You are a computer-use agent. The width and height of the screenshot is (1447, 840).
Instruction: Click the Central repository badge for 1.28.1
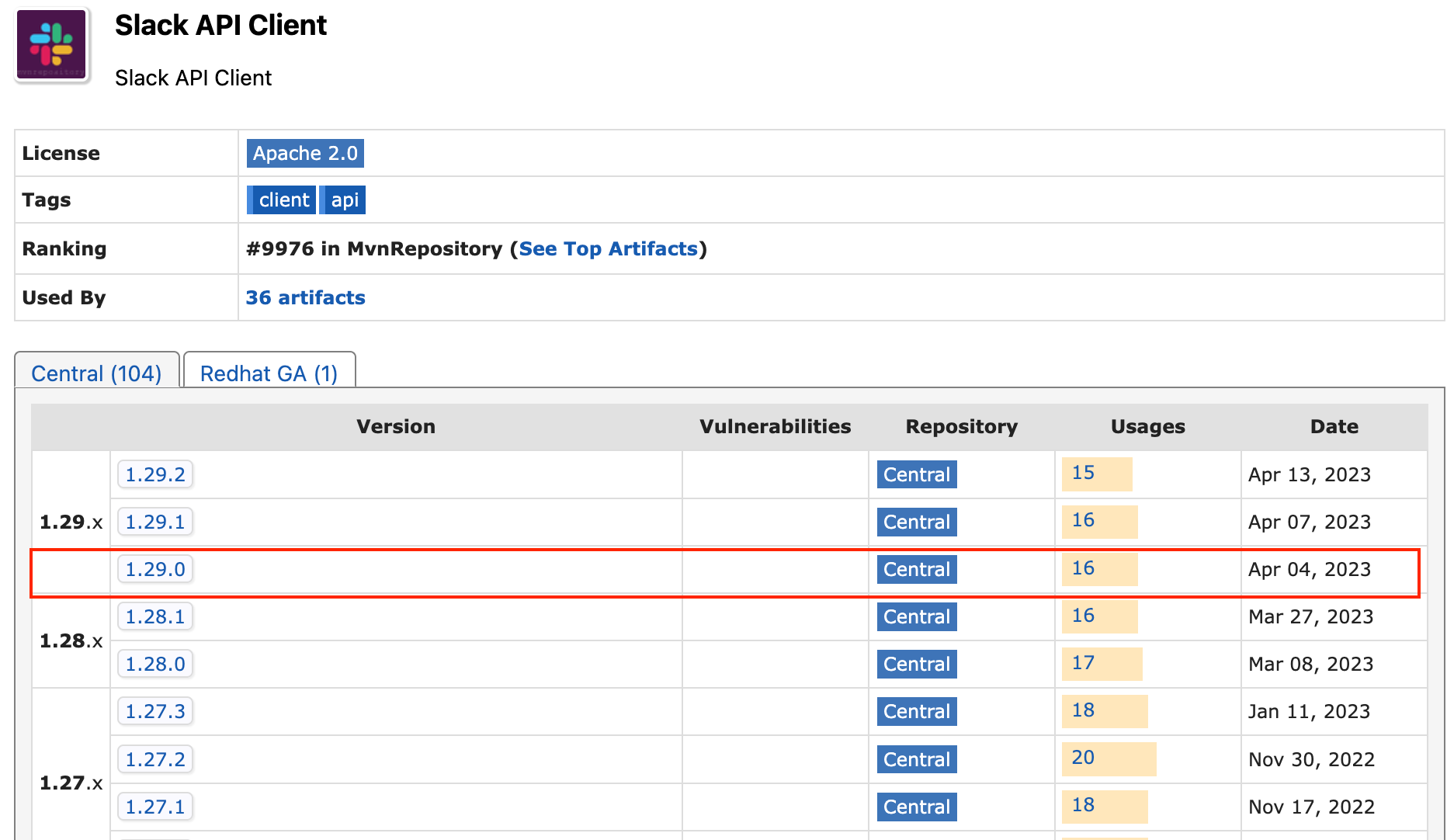click(917, 616)
